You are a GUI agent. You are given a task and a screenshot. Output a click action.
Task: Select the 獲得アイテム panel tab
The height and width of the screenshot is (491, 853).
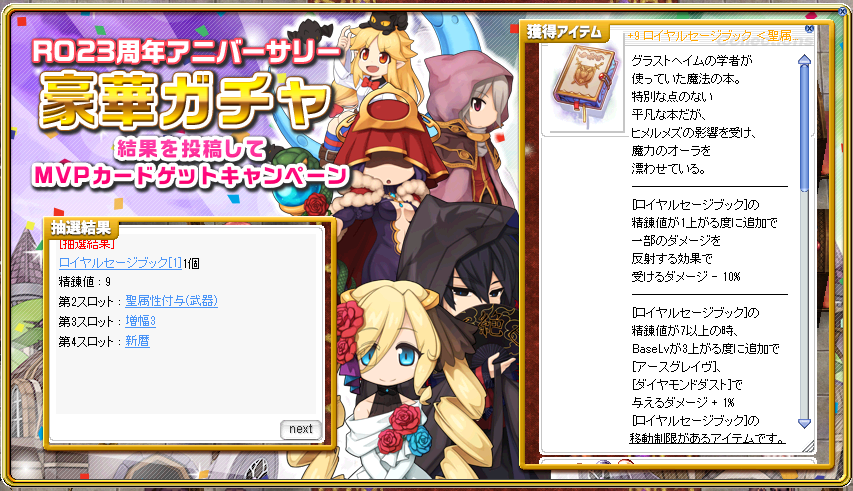coord(564,32)
